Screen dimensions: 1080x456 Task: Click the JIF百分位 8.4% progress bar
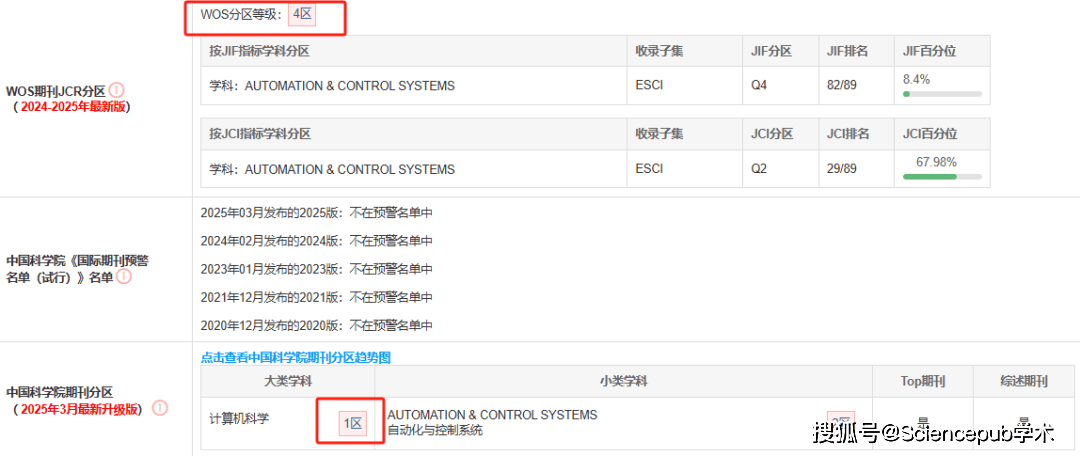pos(942,94)
